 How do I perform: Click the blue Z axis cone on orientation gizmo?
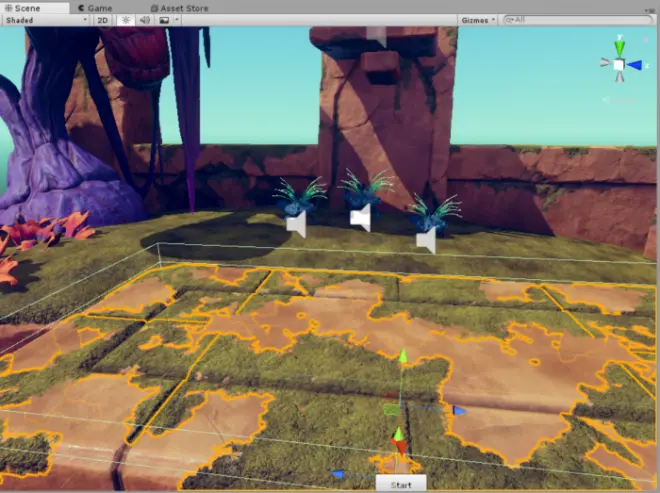pyautogui.click(x=634, y=65)
